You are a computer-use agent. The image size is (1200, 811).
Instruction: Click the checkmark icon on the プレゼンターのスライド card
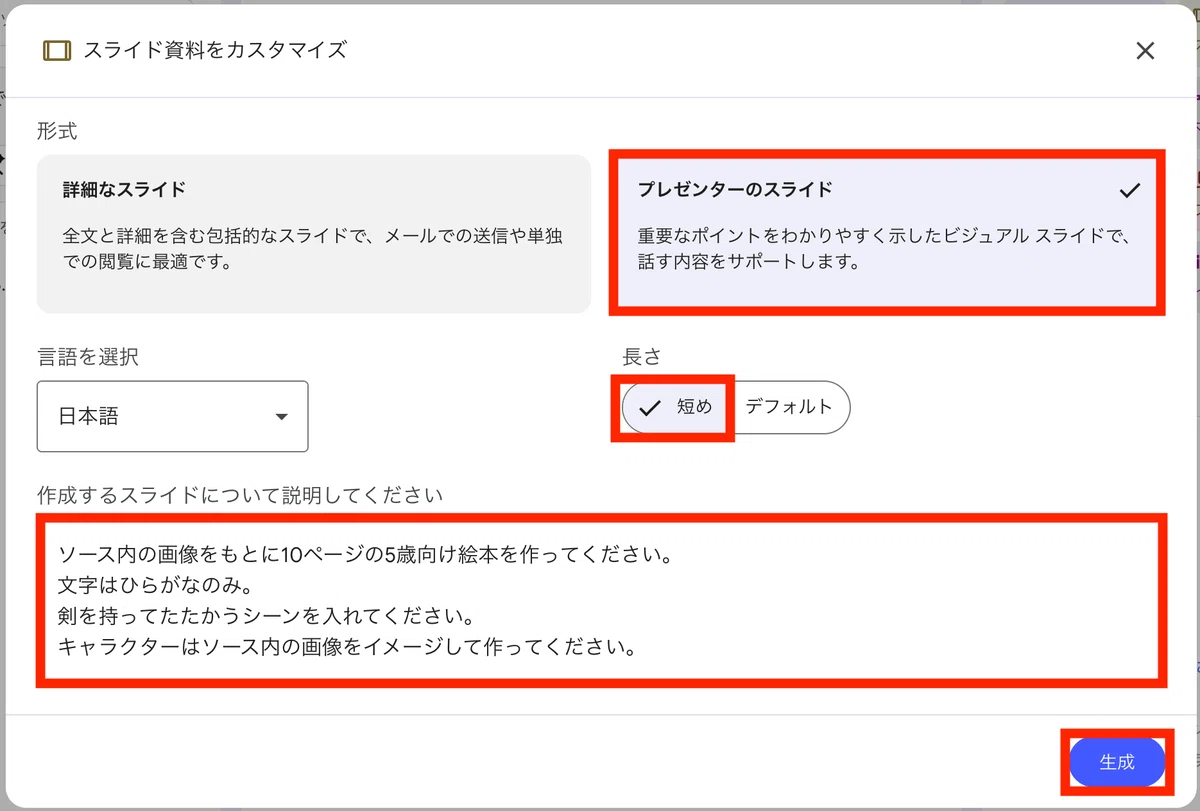(x=1130, y=190)
